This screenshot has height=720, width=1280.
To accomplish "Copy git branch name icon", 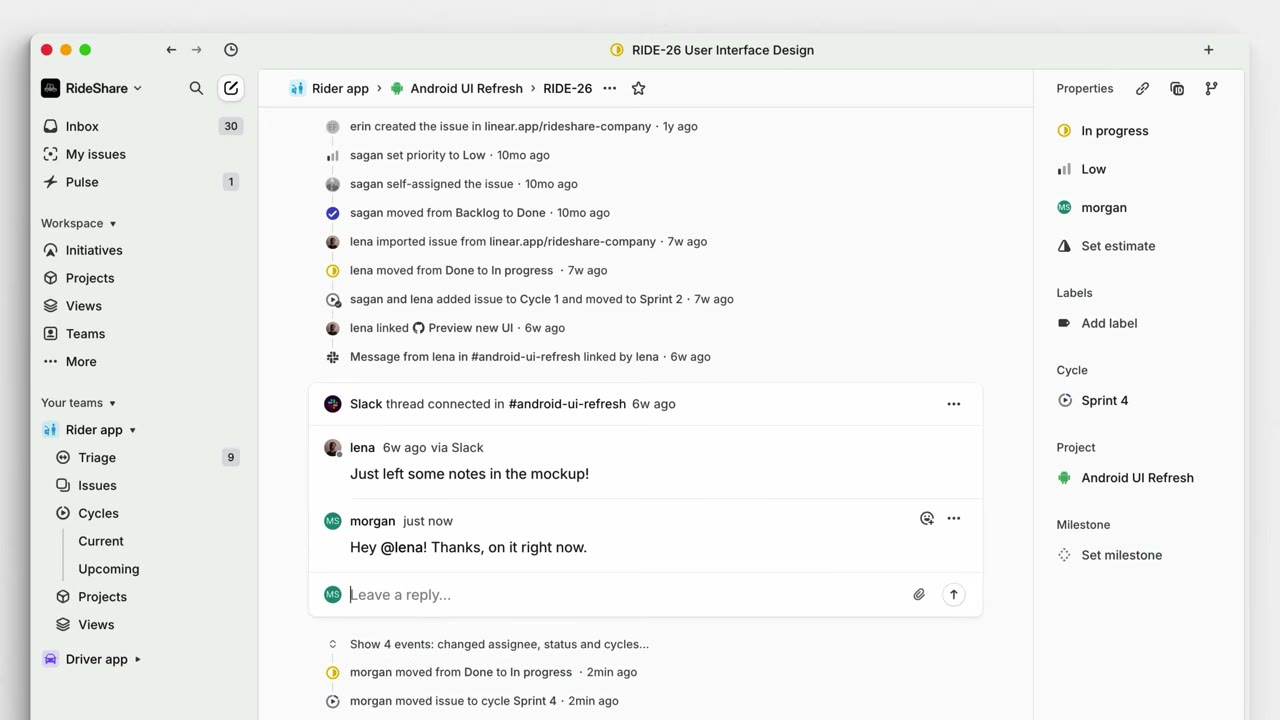I will [1211, 88].
